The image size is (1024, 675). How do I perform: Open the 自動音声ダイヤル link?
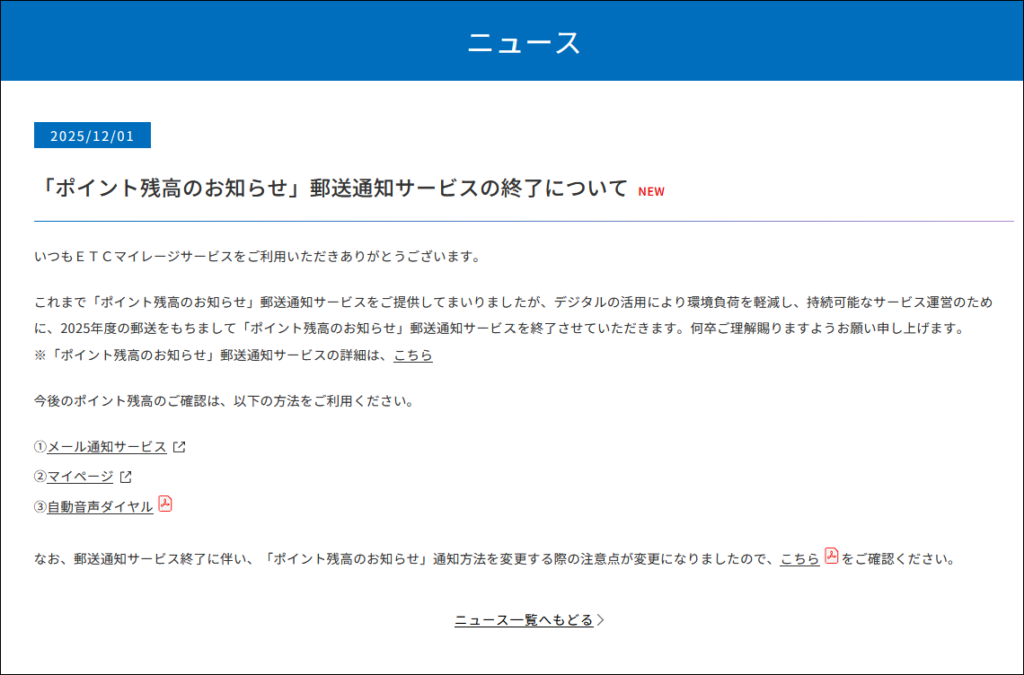click(100, 507)
